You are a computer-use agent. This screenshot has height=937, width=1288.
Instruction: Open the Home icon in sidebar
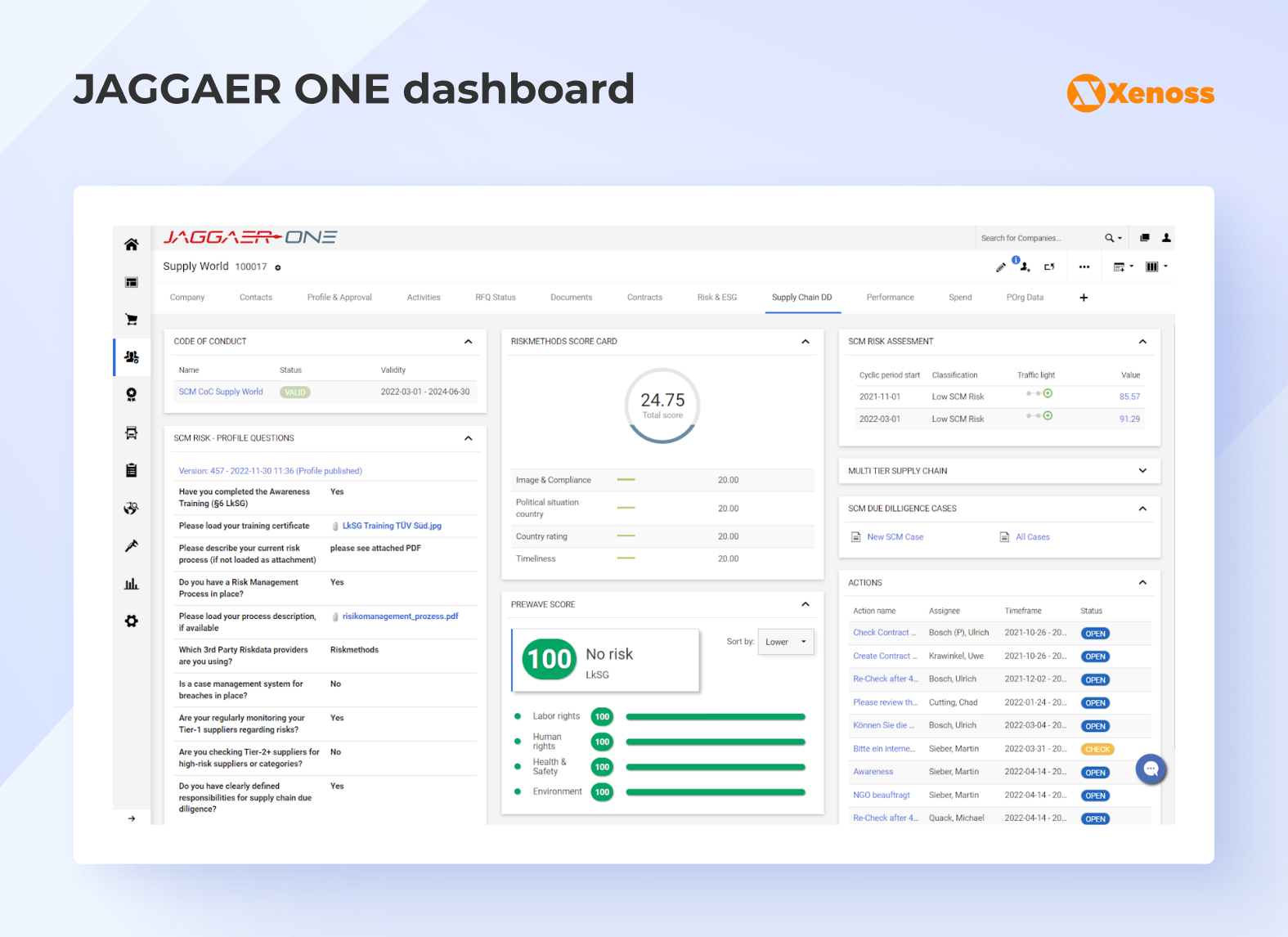point(131,244)
